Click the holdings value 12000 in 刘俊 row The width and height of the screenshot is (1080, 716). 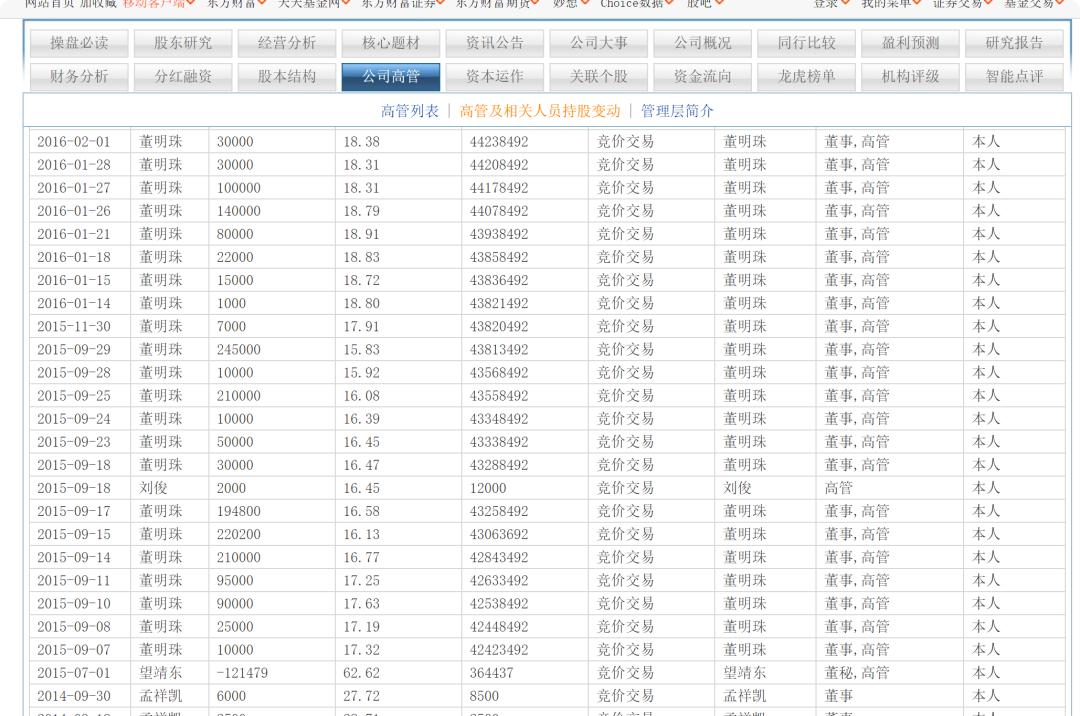pyautogui.click(x=488, y=488)
